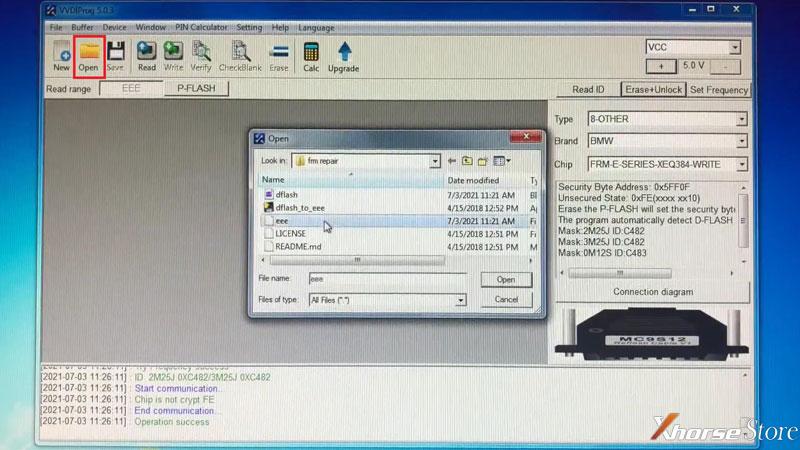800x450 pixels.
Task: Open the View Menu icon in dialog
Action: pyautogui.click(x=502, y=161)
